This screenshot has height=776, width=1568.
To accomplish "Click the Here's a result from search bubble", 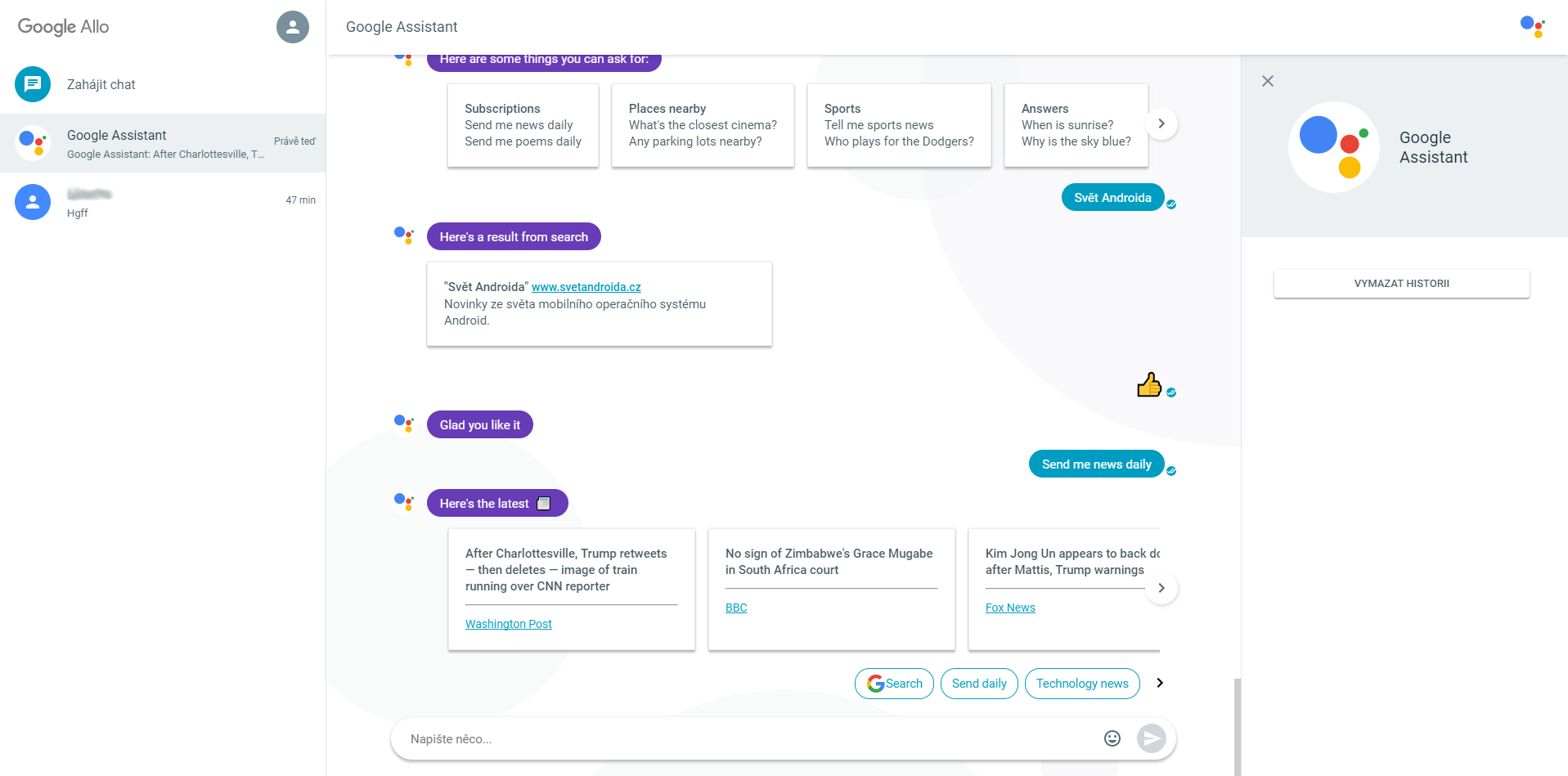I will click(514, 236).
